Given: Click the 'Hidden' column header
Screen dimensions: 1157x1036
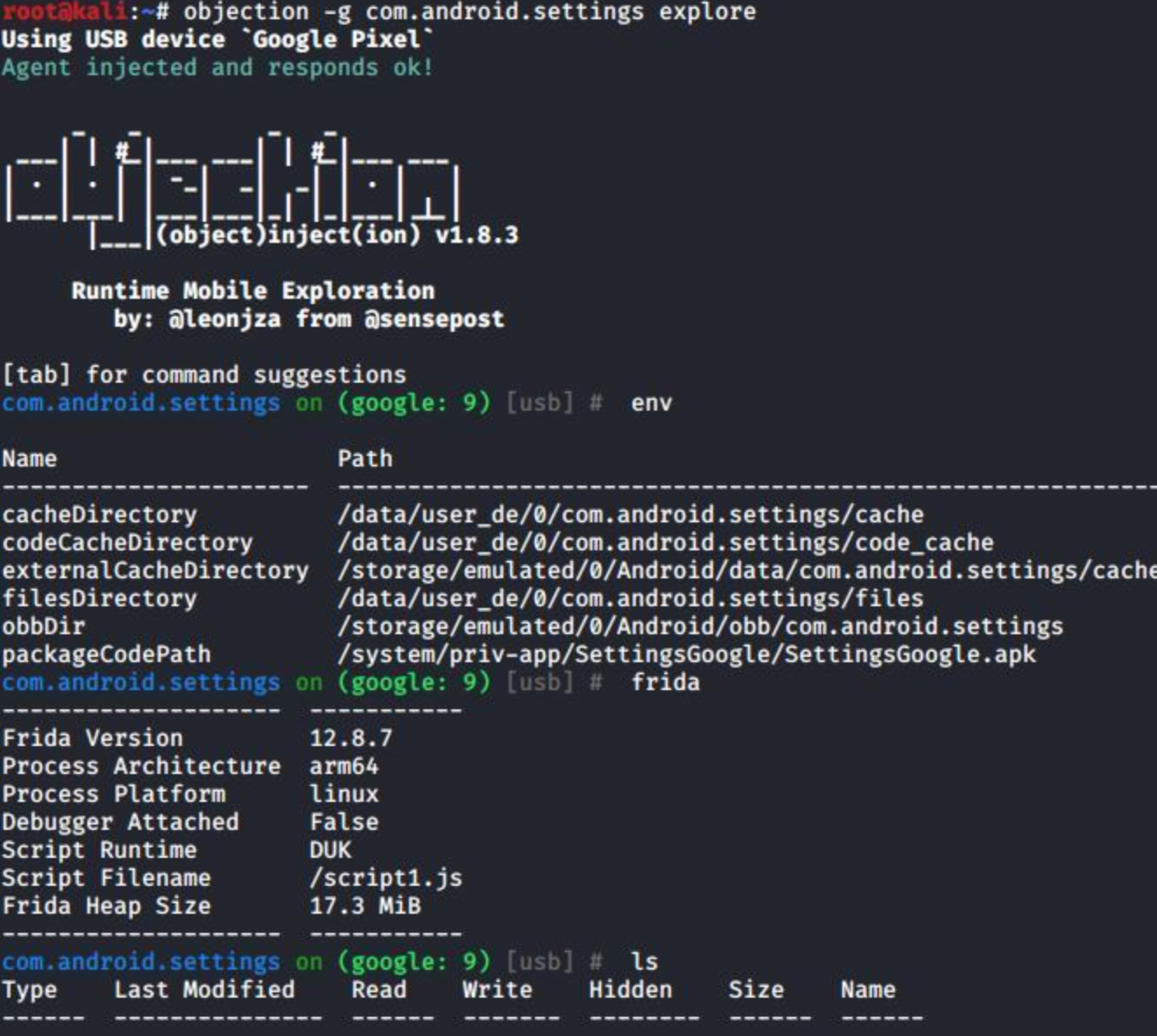Looking at the screenshot, I should (x=631, y=990).
